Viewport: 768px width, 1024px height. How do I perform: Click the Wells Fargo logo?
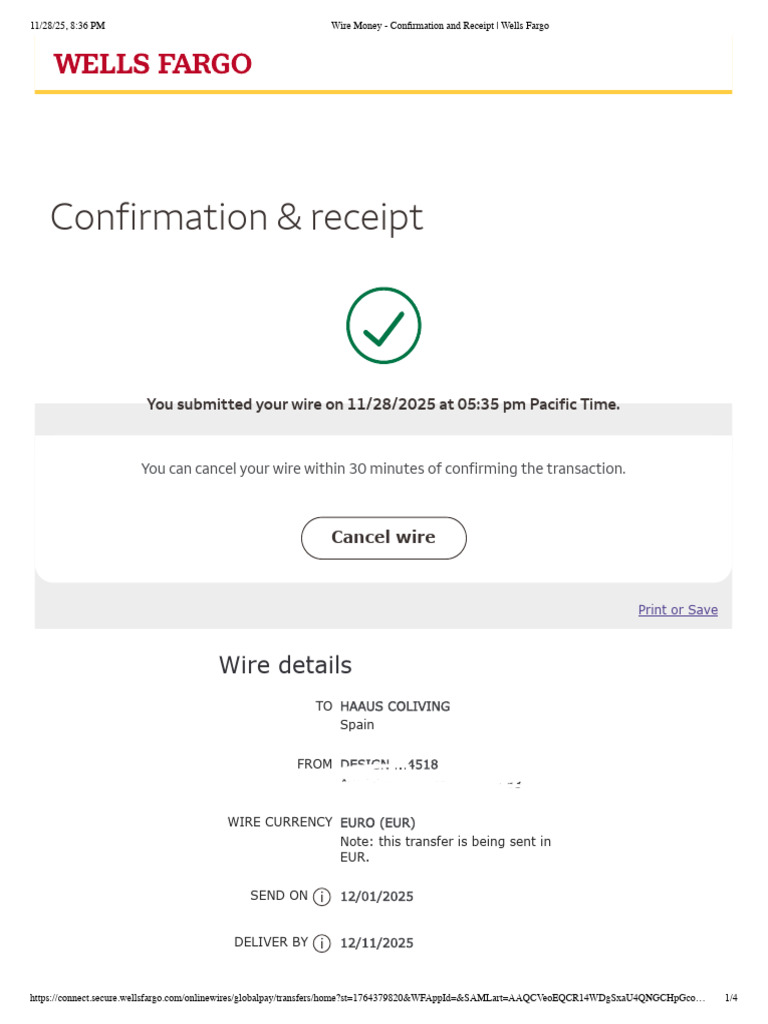pos(152,65)
